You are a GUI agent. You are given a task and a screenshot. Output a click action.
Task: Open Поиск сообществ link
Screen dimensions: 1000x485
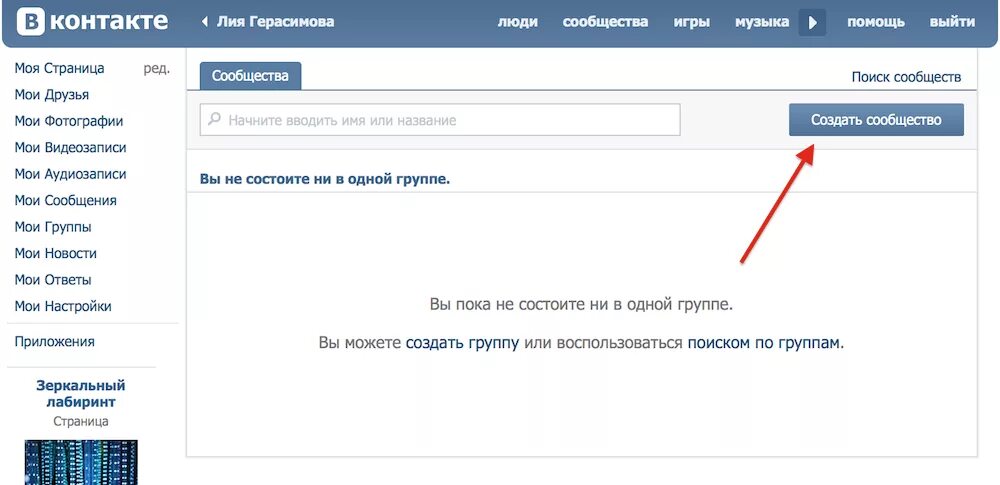[906, 77]
